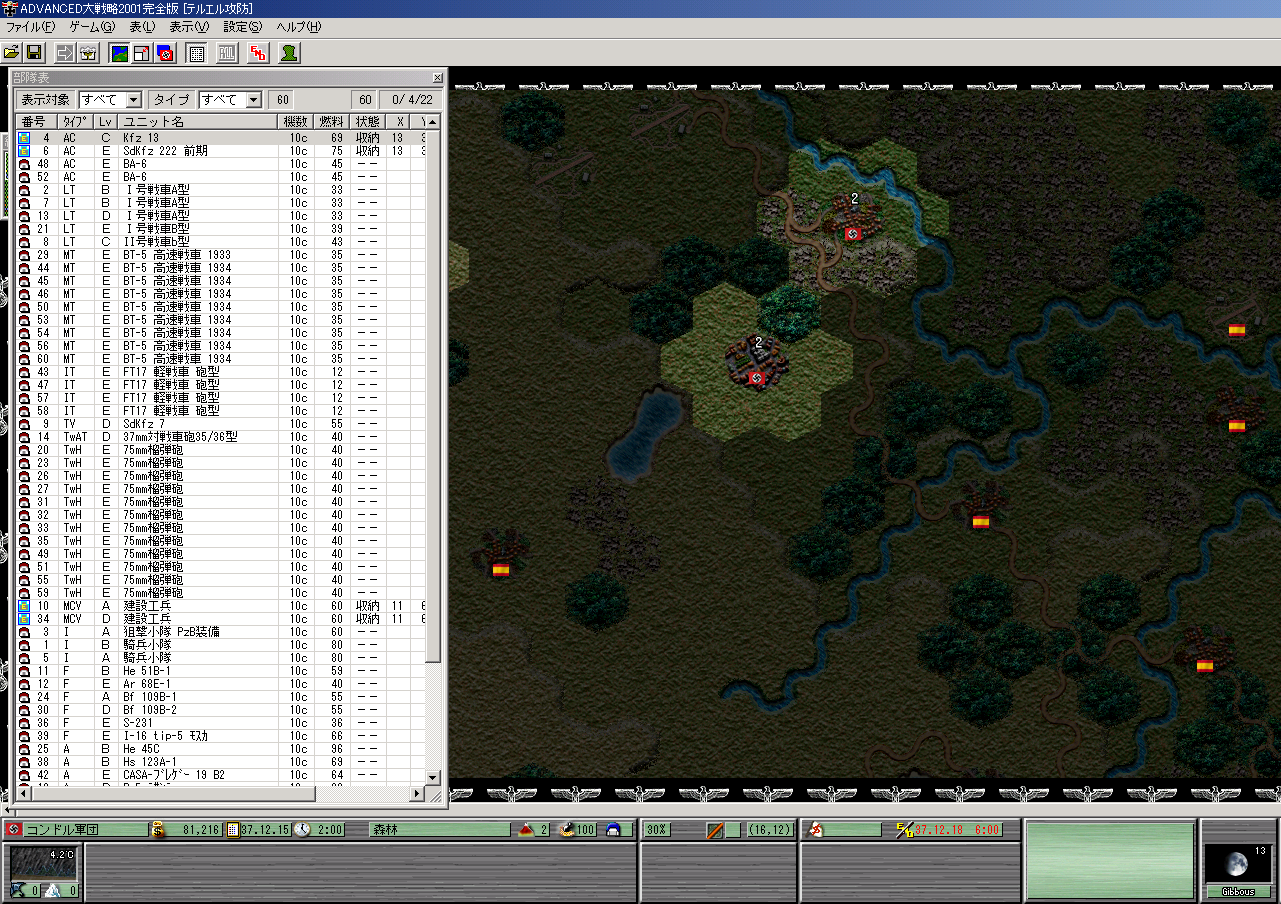Viewport: 1281px width, 904px height.
Task: Expand the タイプ filter dropdown
Action: [254, 100]
